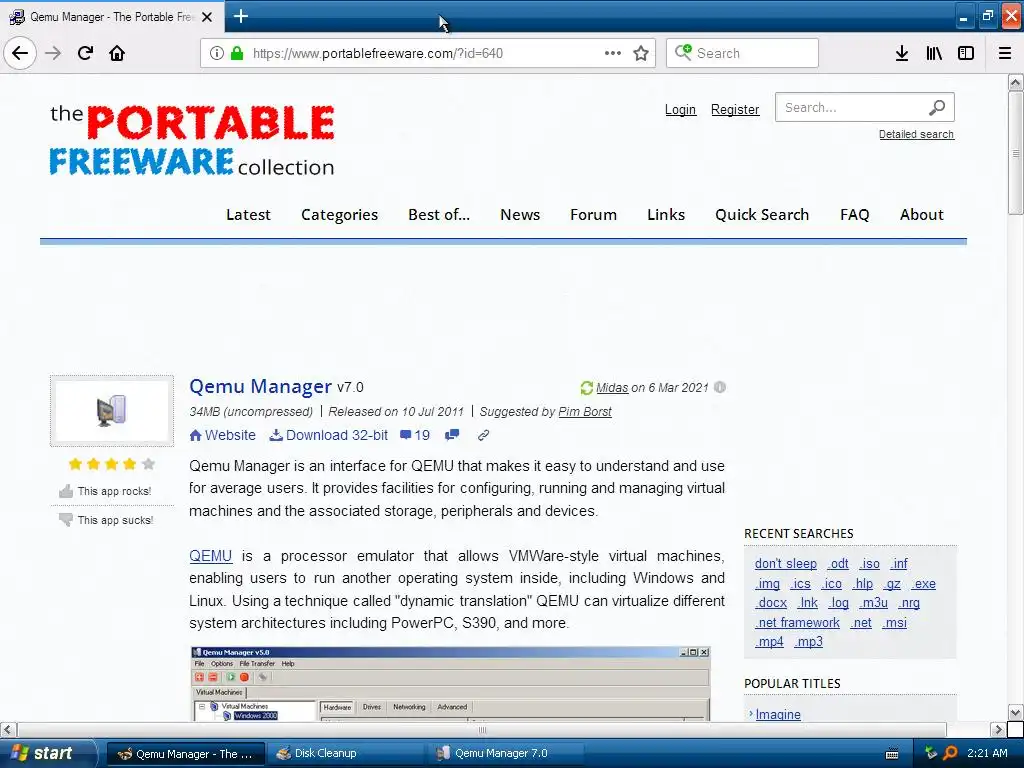
Task: Click recent search don't sleep
Action: (x=786, y=564)
